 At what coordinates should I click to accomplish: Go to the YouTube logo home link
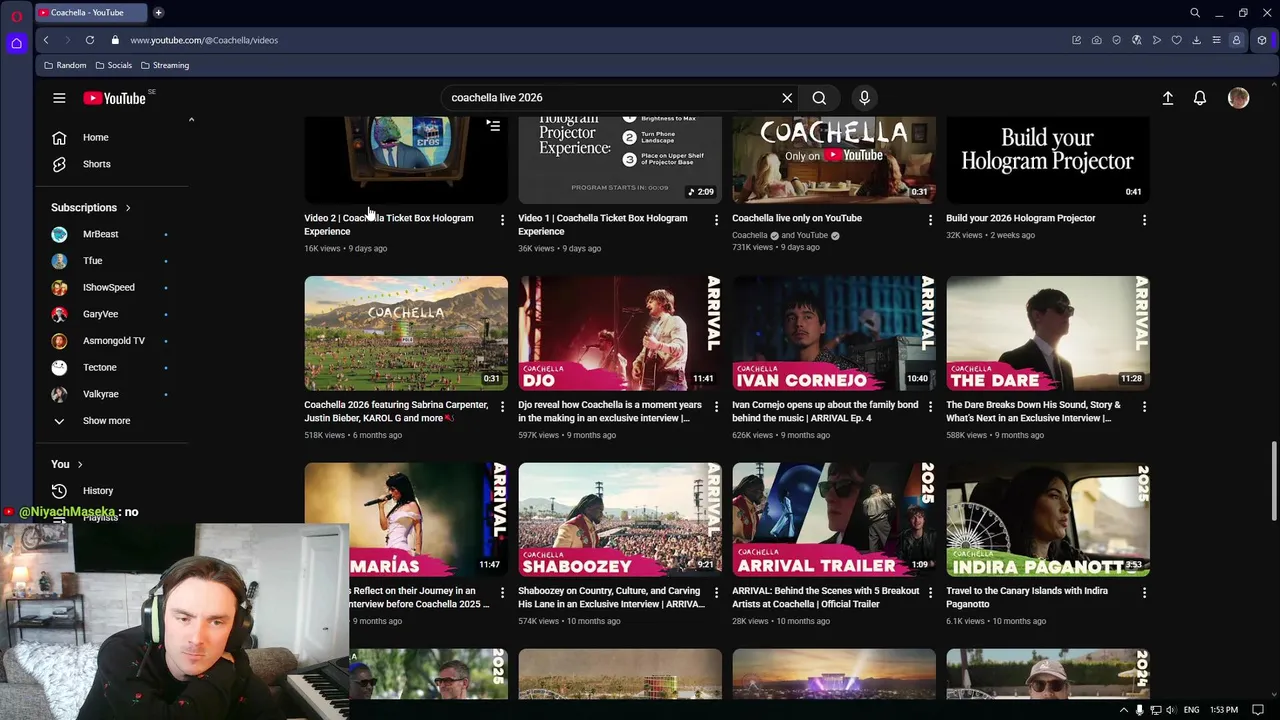click(114, 98)
